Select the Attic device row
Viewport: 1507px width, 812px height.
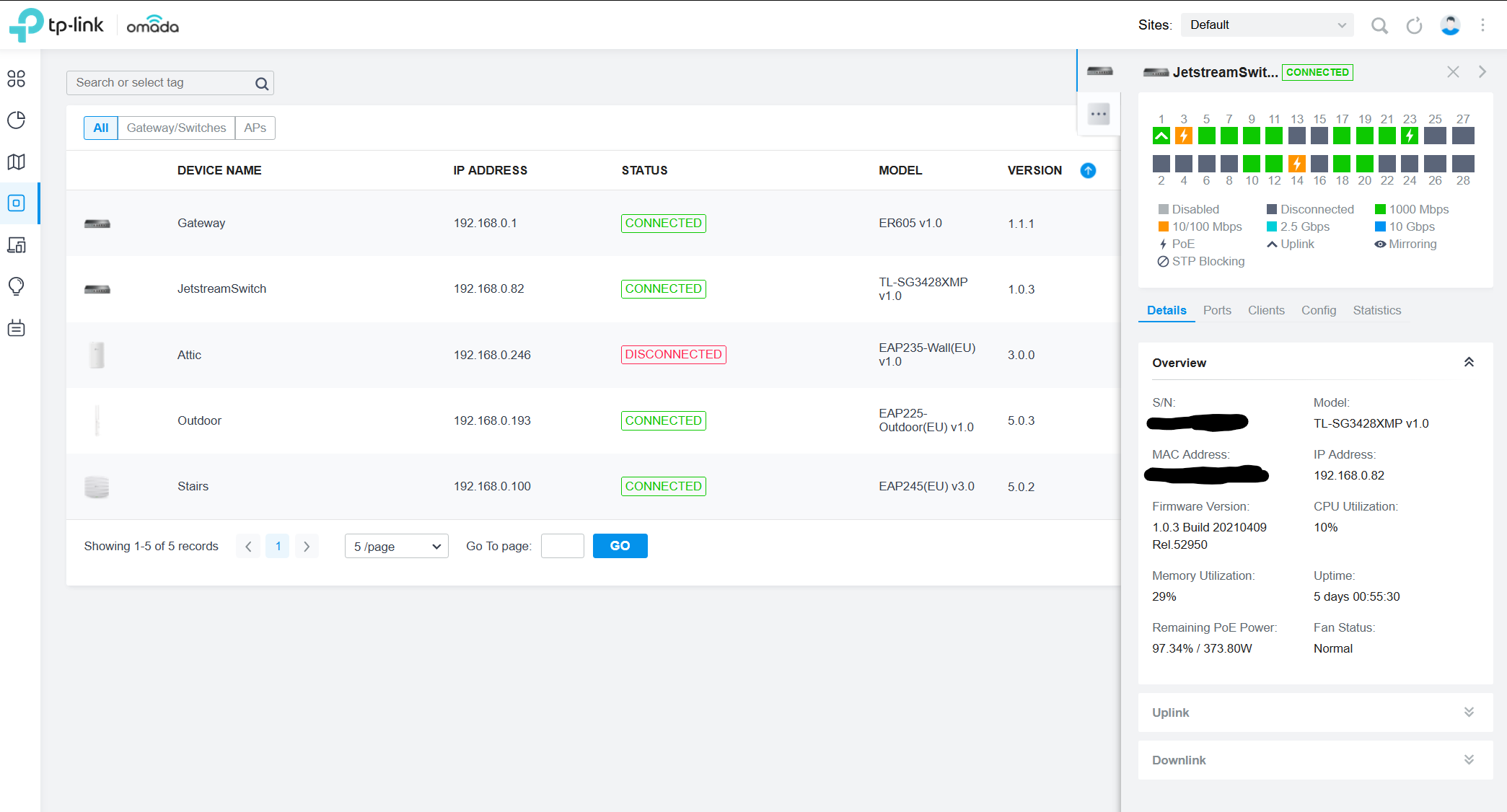coord(593,355)
